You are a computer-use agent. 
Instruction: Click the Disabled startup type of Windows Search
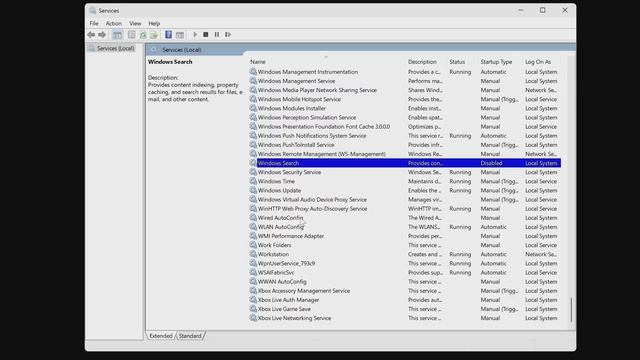pos(491,163)
